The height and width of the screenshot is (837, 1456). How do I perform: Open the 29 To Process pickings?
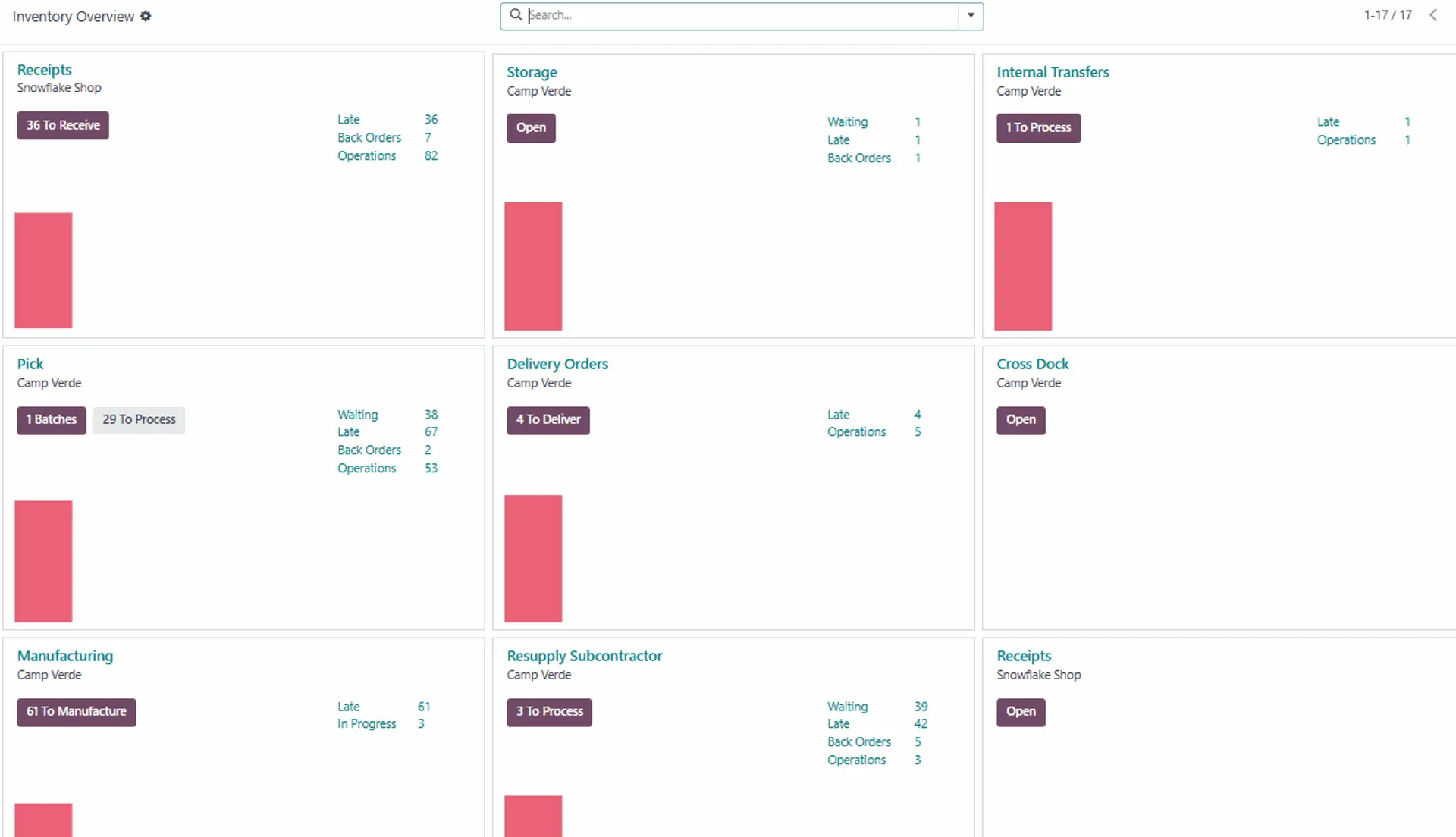click(139, 419)
